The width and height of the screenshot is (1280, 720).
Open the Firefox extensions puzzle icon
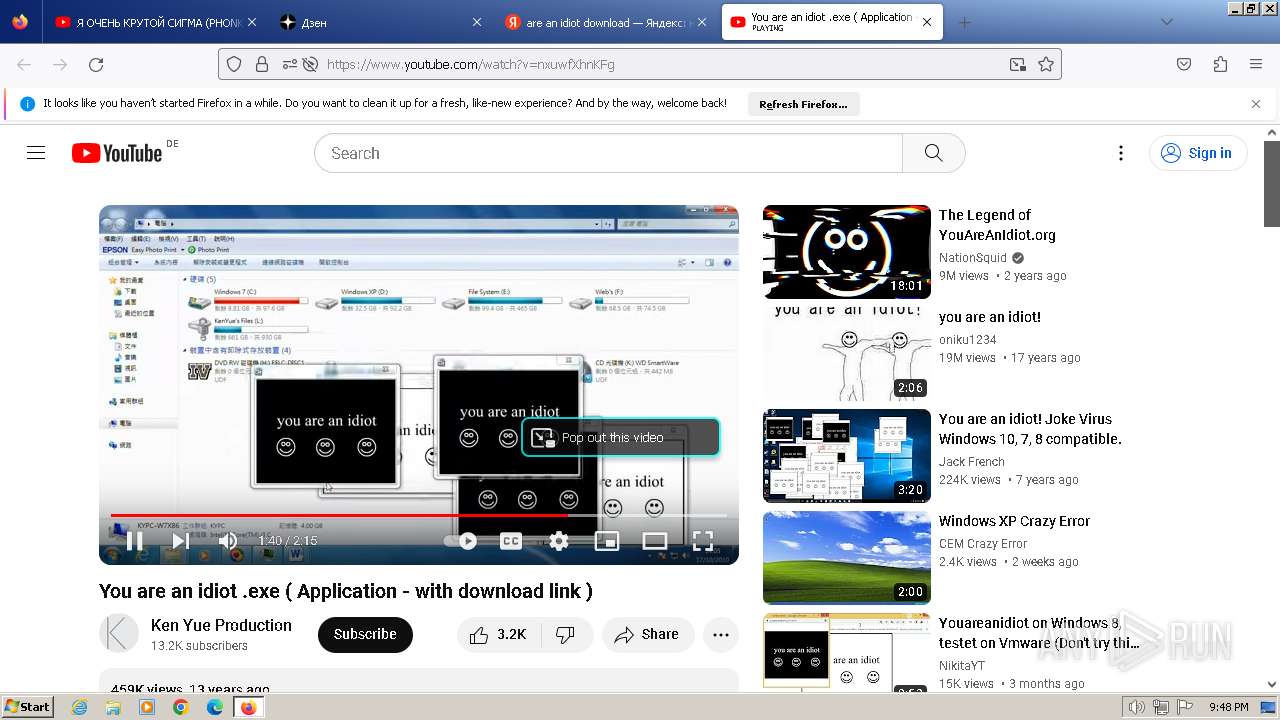click(1220, 64)
